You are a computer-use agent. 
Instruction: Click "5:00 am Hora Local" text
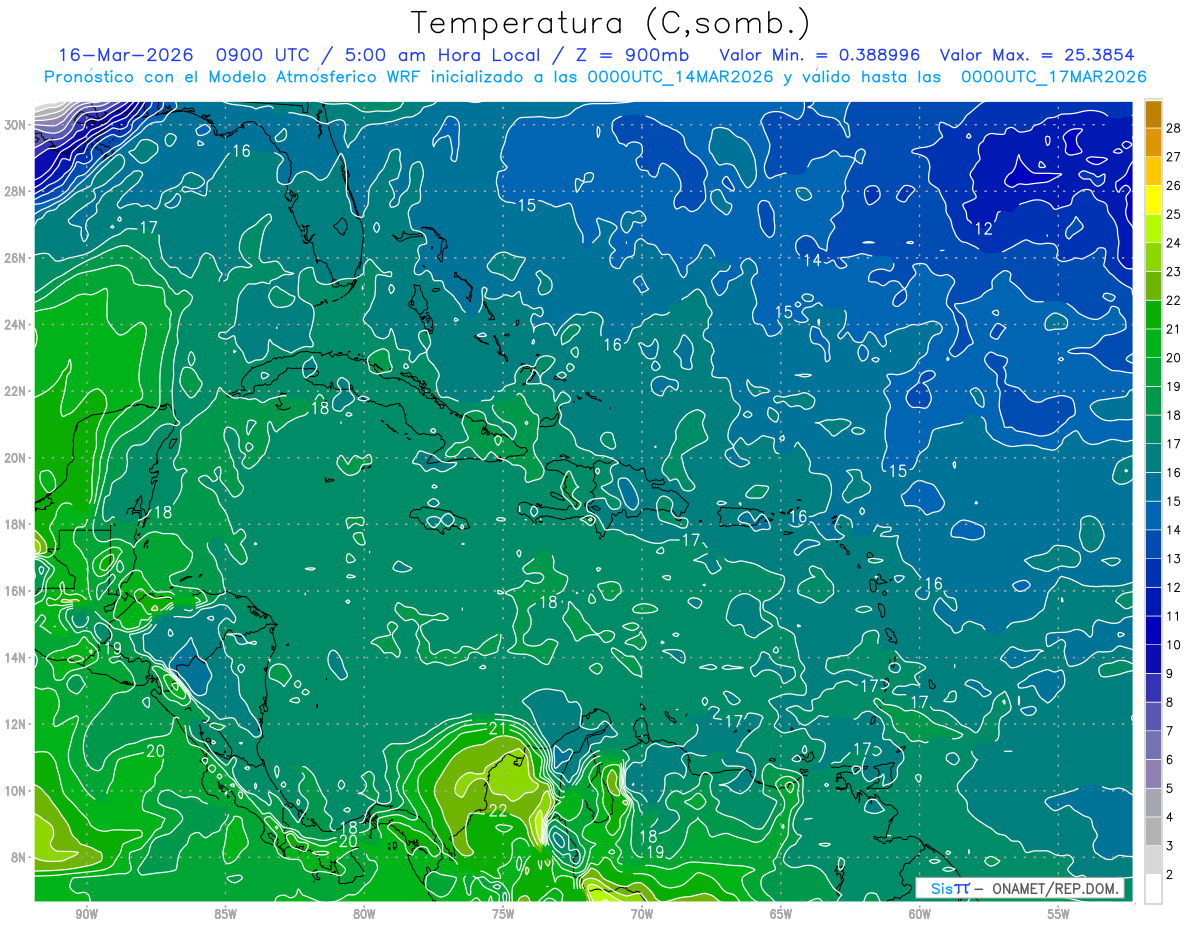click(442, 55)
